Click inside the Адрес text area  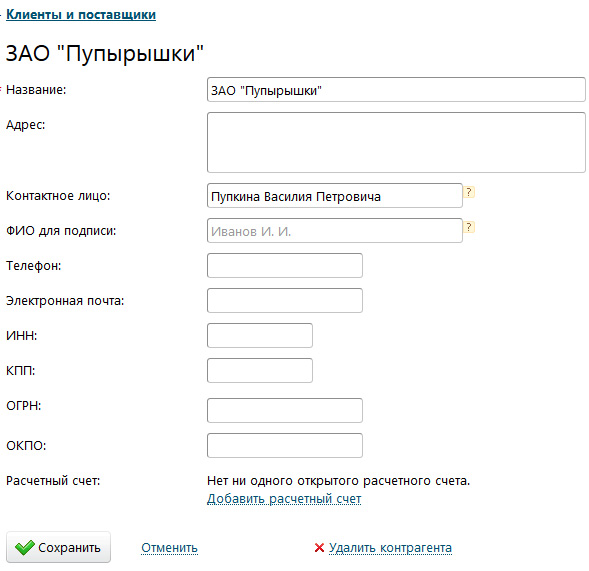click(396, 142)
